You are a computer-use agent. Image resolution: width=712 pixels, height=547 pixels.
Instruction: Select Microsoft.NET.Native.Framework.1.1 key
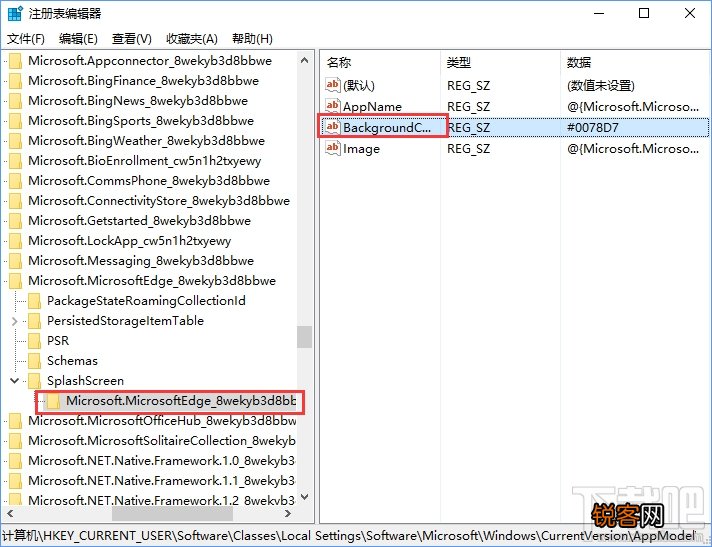click(x=162, y=481)
